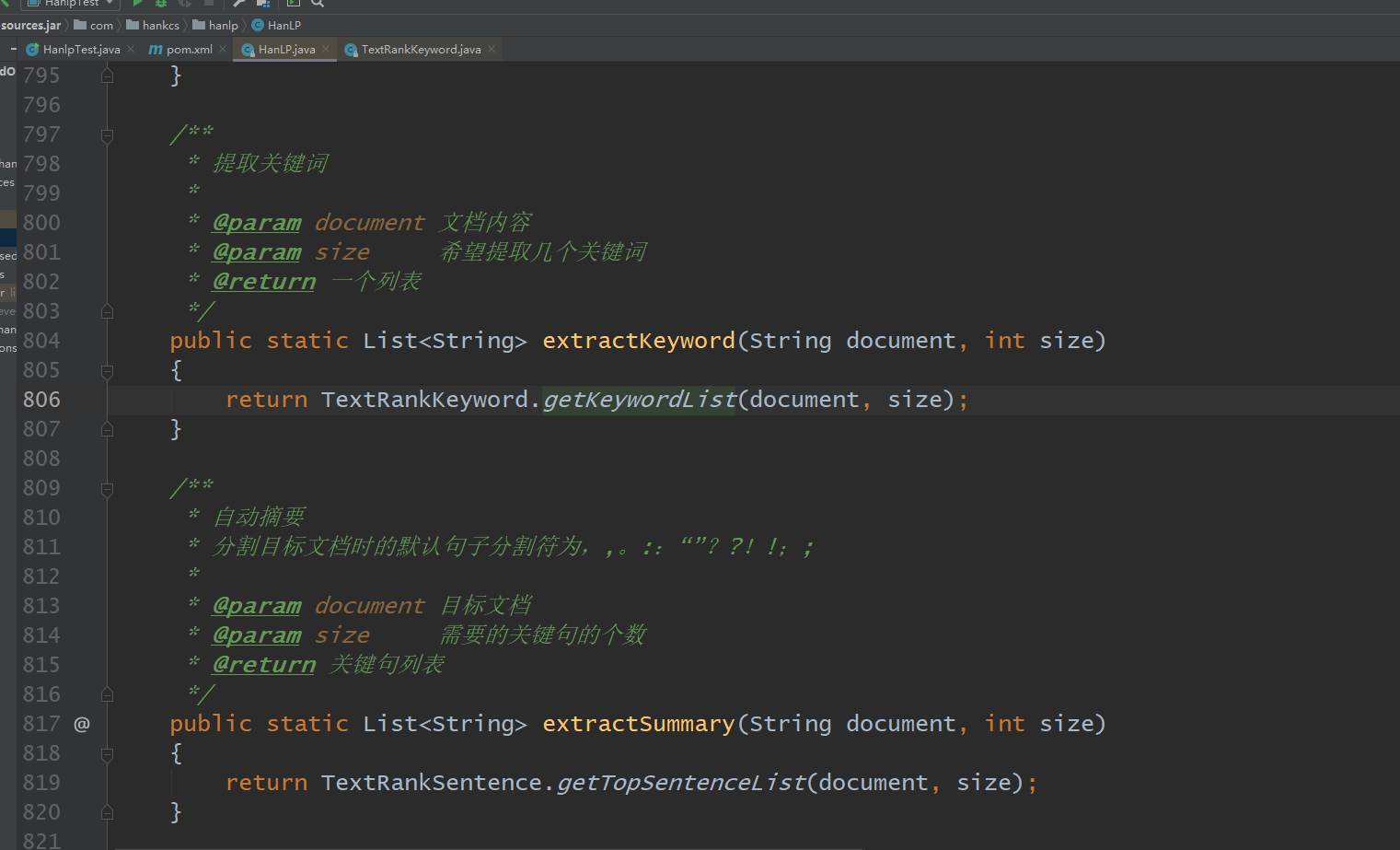Toggle the fold marker on line 807

[107, 429]
